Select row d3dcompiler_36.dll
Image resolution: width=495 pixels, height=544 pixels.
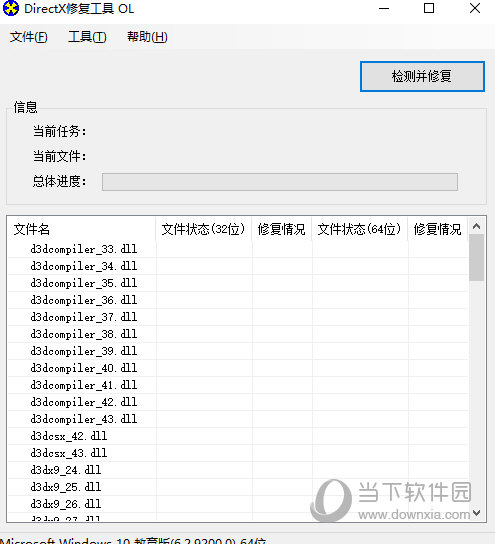point(238,300)
